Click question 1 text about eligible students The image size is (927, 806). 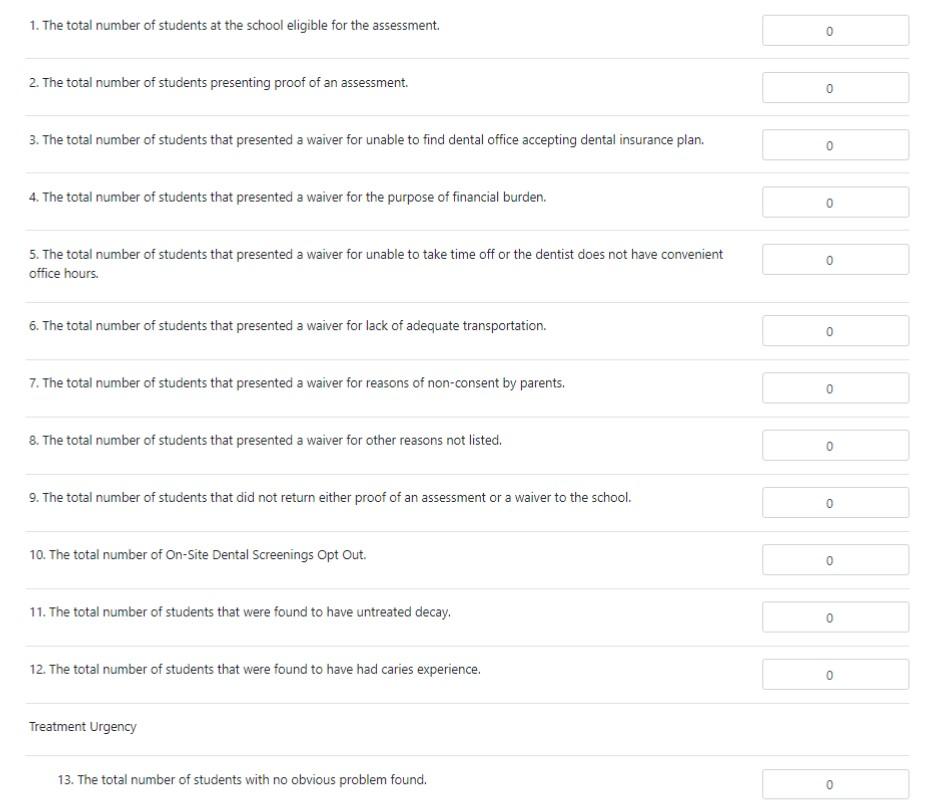[x=234, y=25]
